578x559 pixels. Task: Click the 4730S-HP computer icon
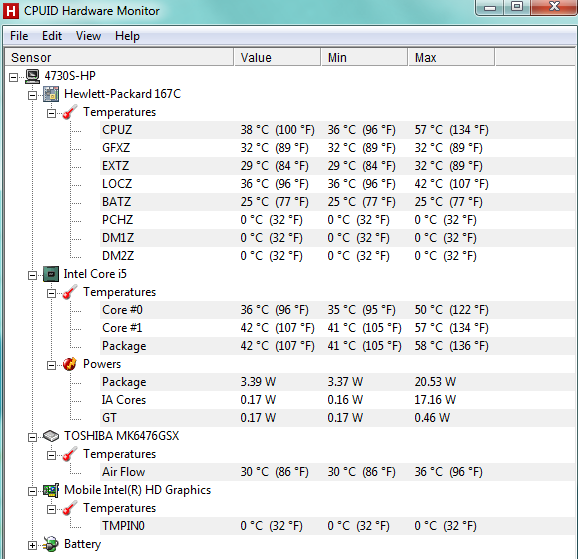[32, 76]
